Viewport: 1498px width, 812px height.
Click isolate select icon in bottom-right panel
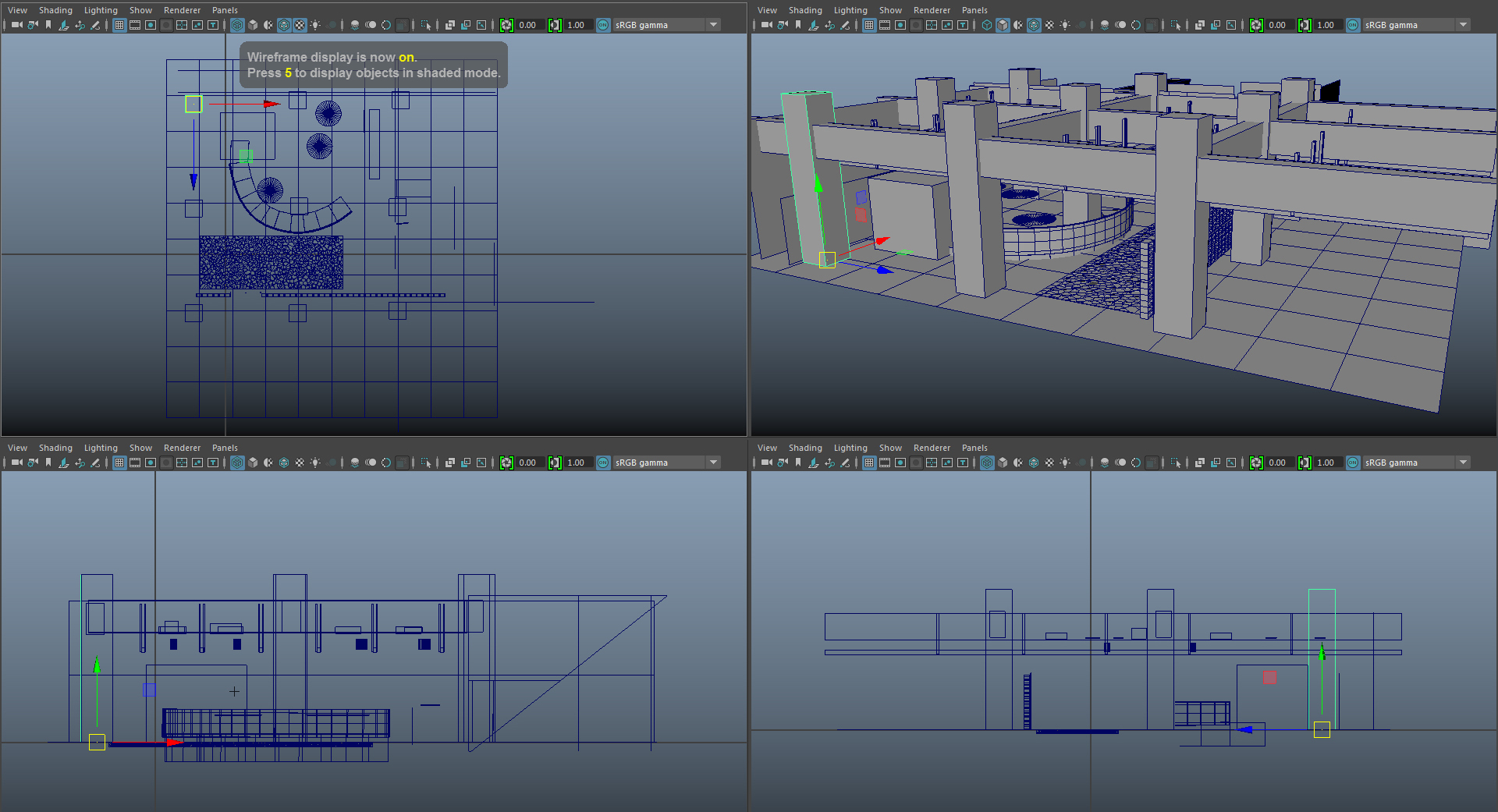pos(1176,463)
